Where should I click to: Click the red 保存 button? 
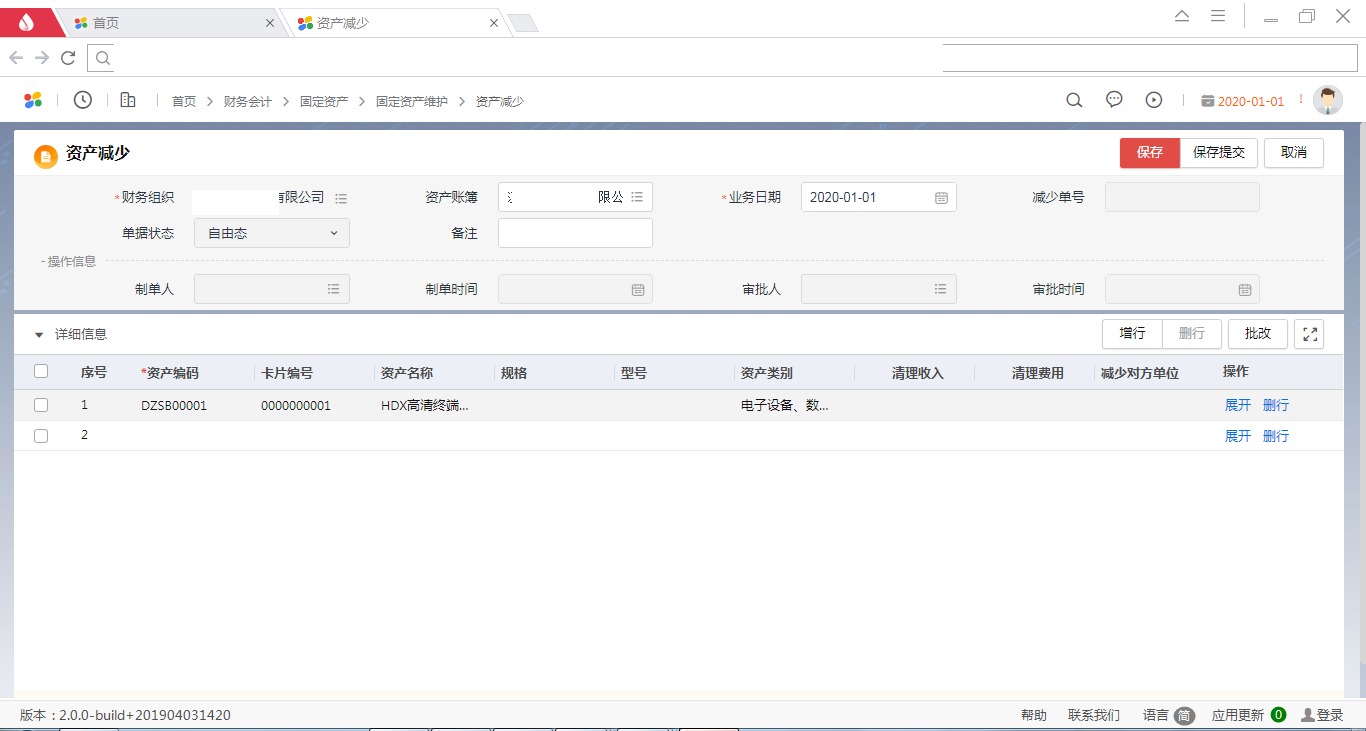(1150, 153)
